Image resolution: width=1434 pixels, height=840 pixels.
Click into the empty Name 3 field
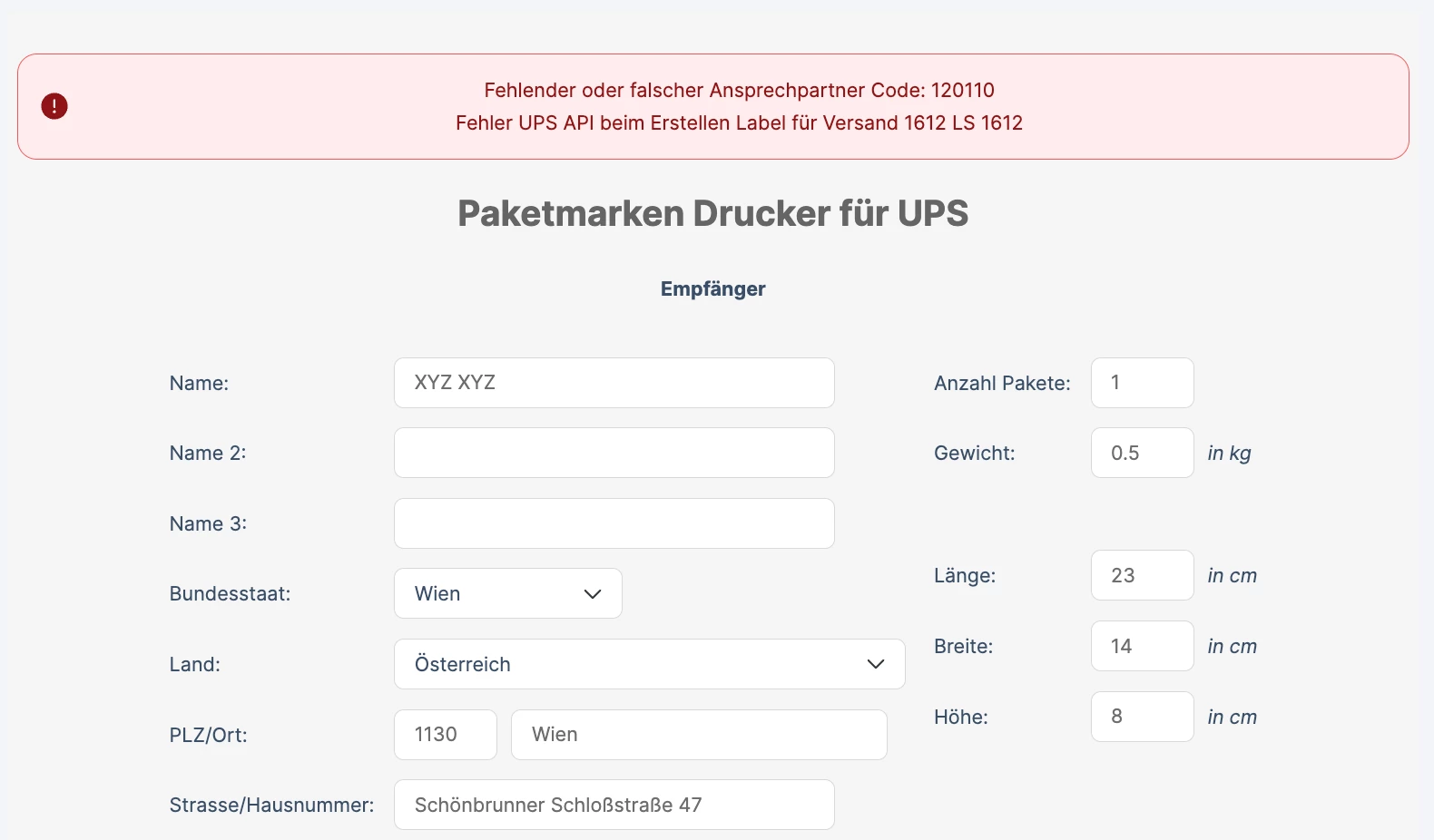coord(614,523)
